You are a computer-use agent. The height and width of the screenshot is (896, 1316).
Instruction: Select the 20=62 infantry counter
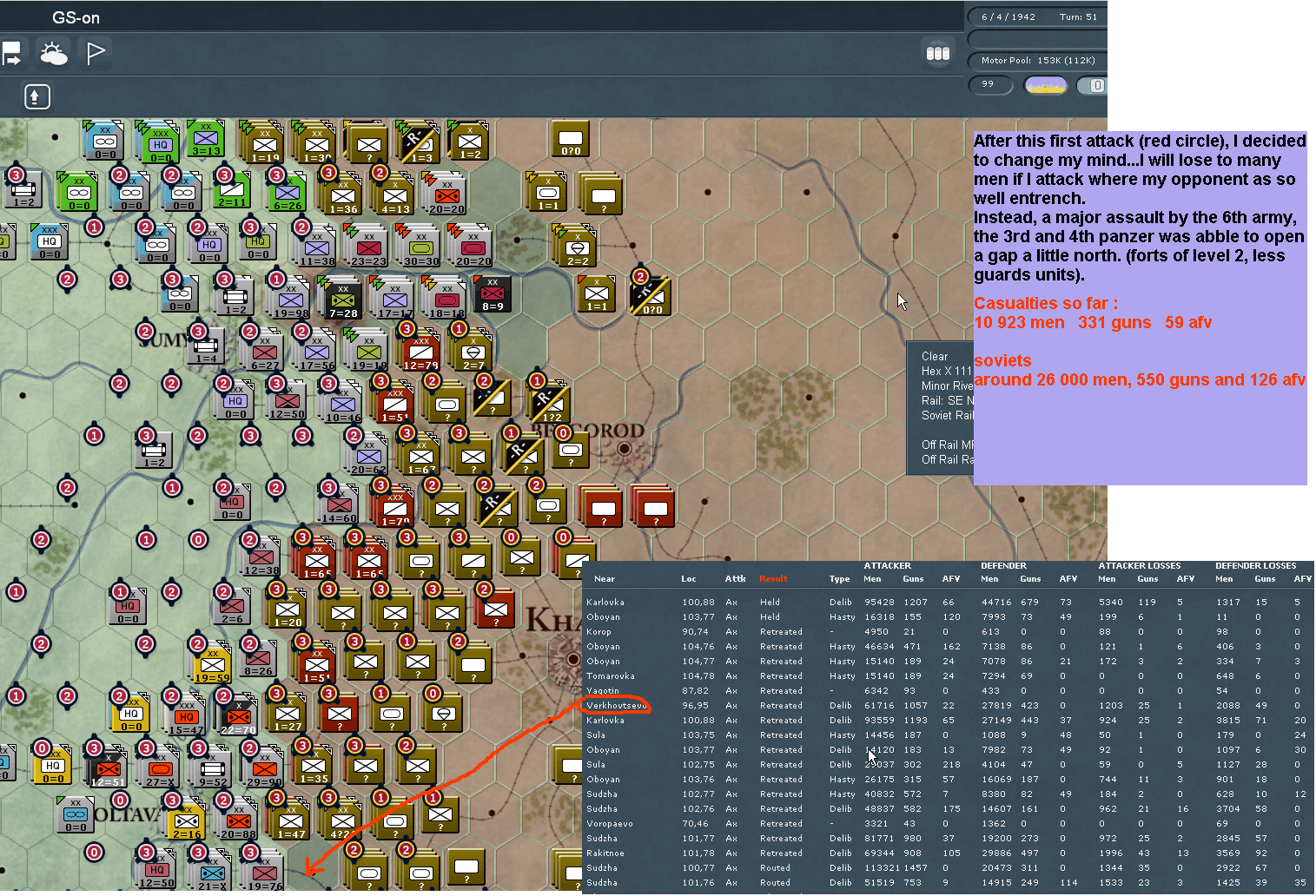(x=368, y=457)
